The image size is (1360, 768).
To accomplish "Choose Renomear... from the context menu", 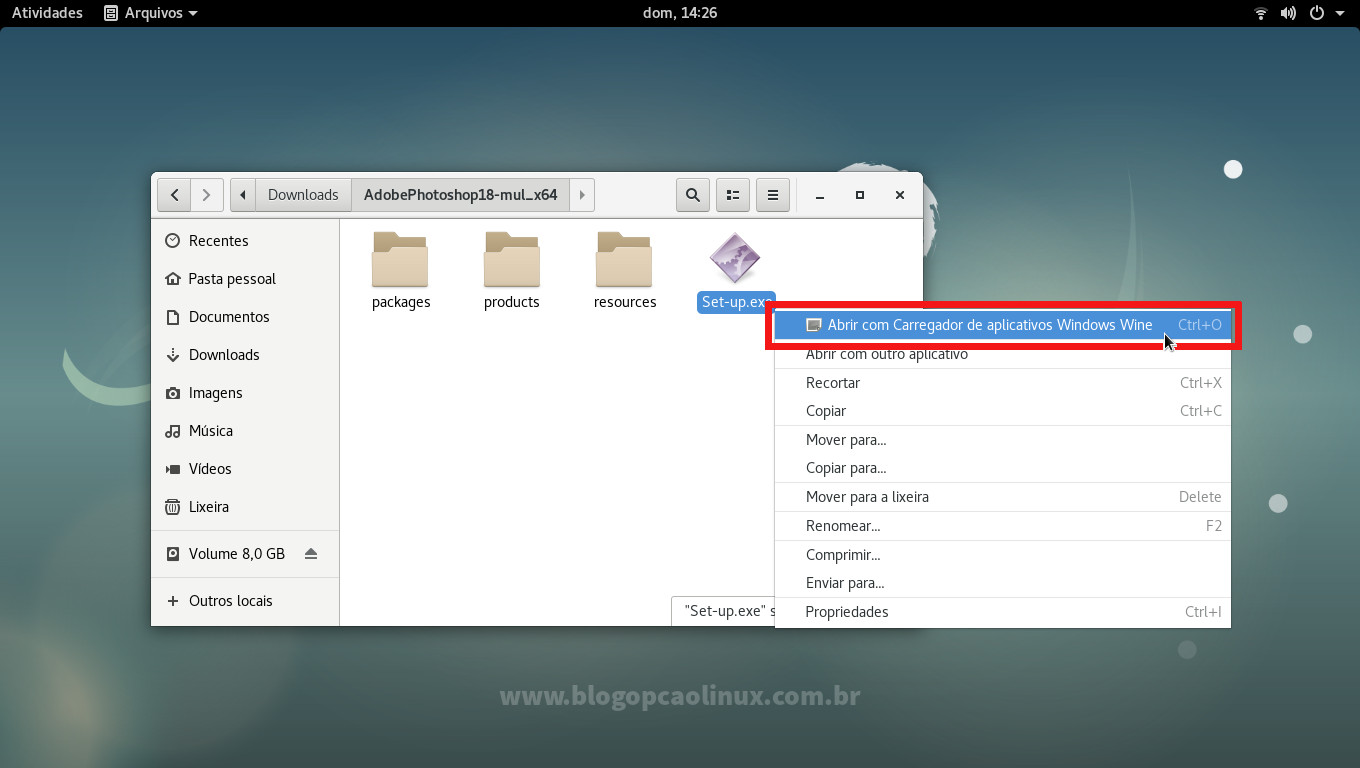I will [x=1003, y=526].
